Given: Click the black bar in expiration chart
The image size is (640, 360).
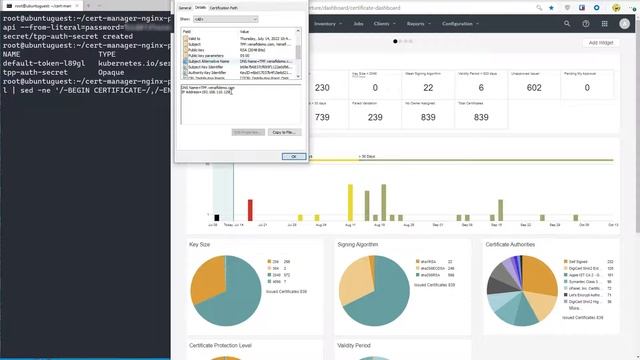Looking at the screenshot, I should (x=217, y=218).
